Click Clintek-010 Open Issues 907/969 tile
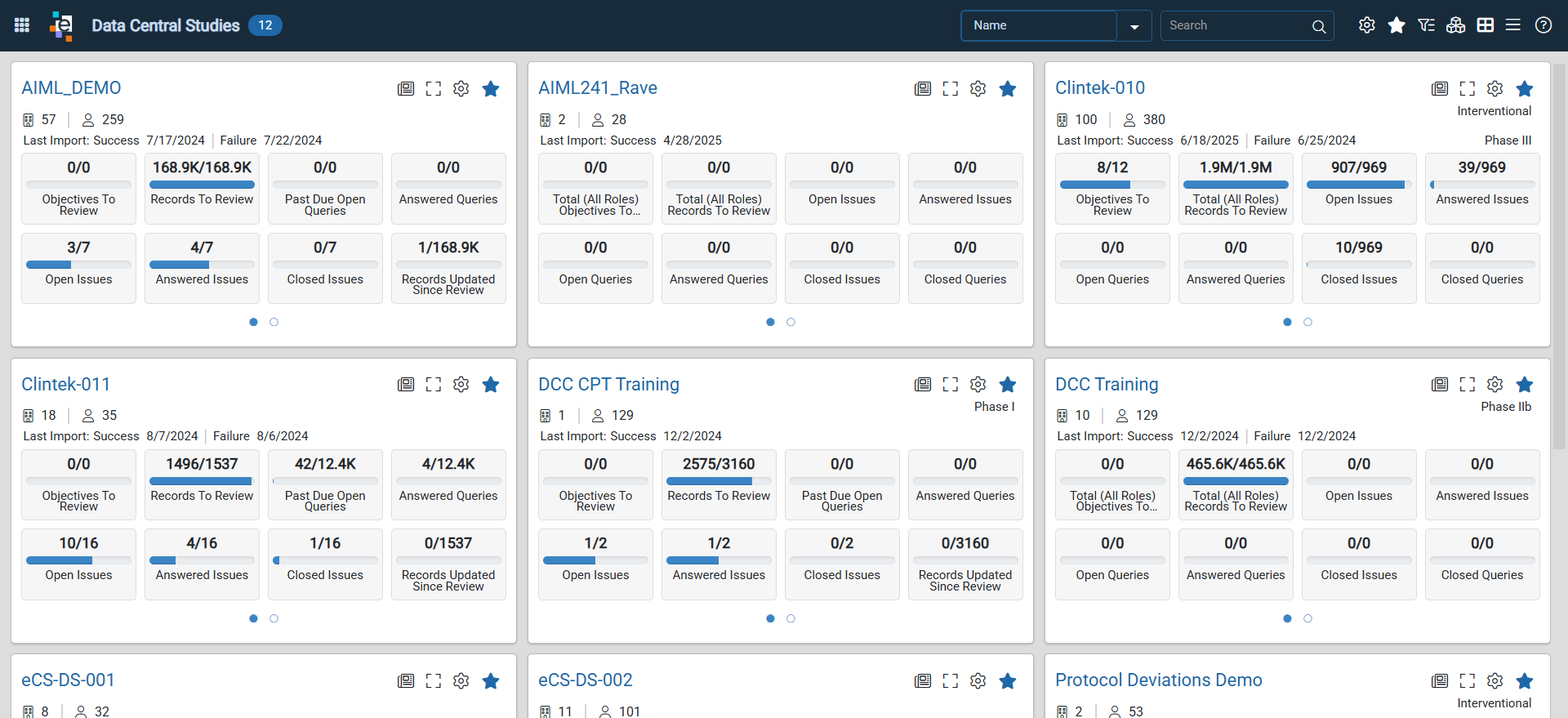The width and height of the screenshot is (1568, 718). [x=1359, y=189]
